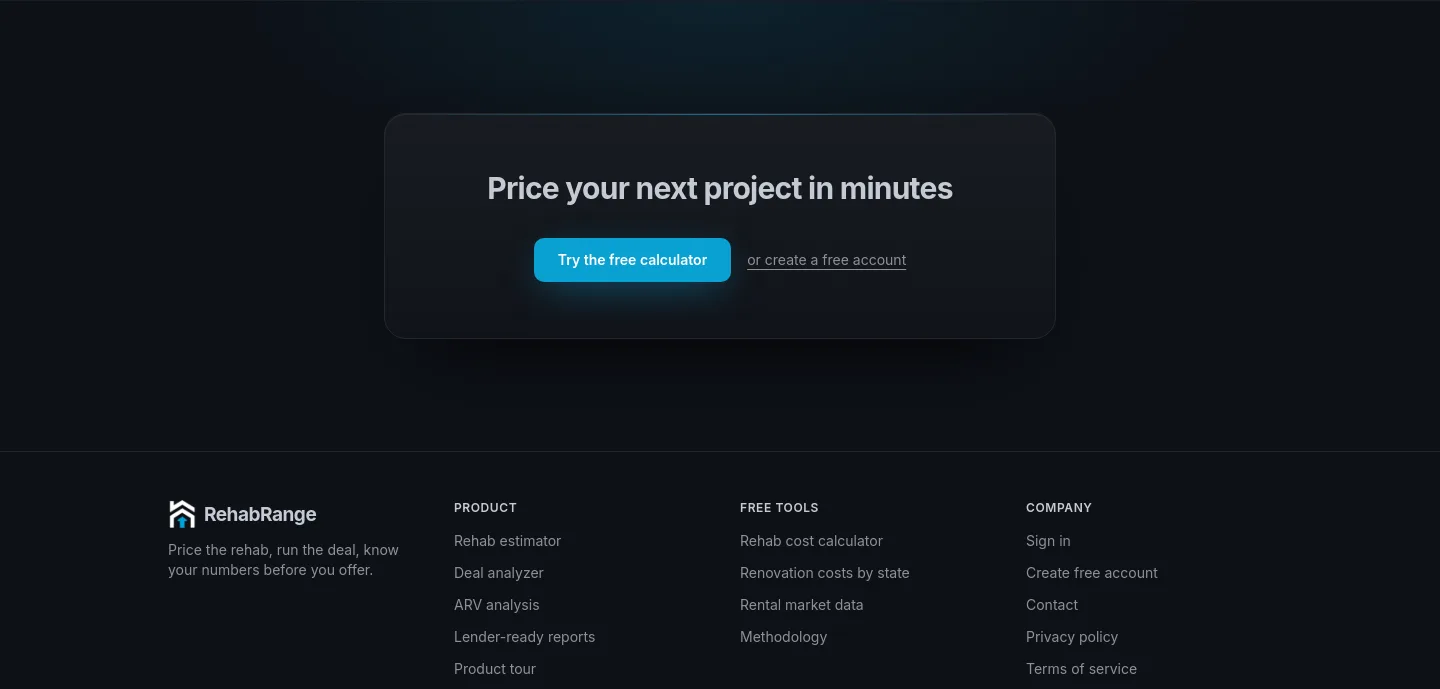Viewport: 1440px width, 689px height.
Task: Open the Rehab estimator footer link
Action: tap(507, 541)
